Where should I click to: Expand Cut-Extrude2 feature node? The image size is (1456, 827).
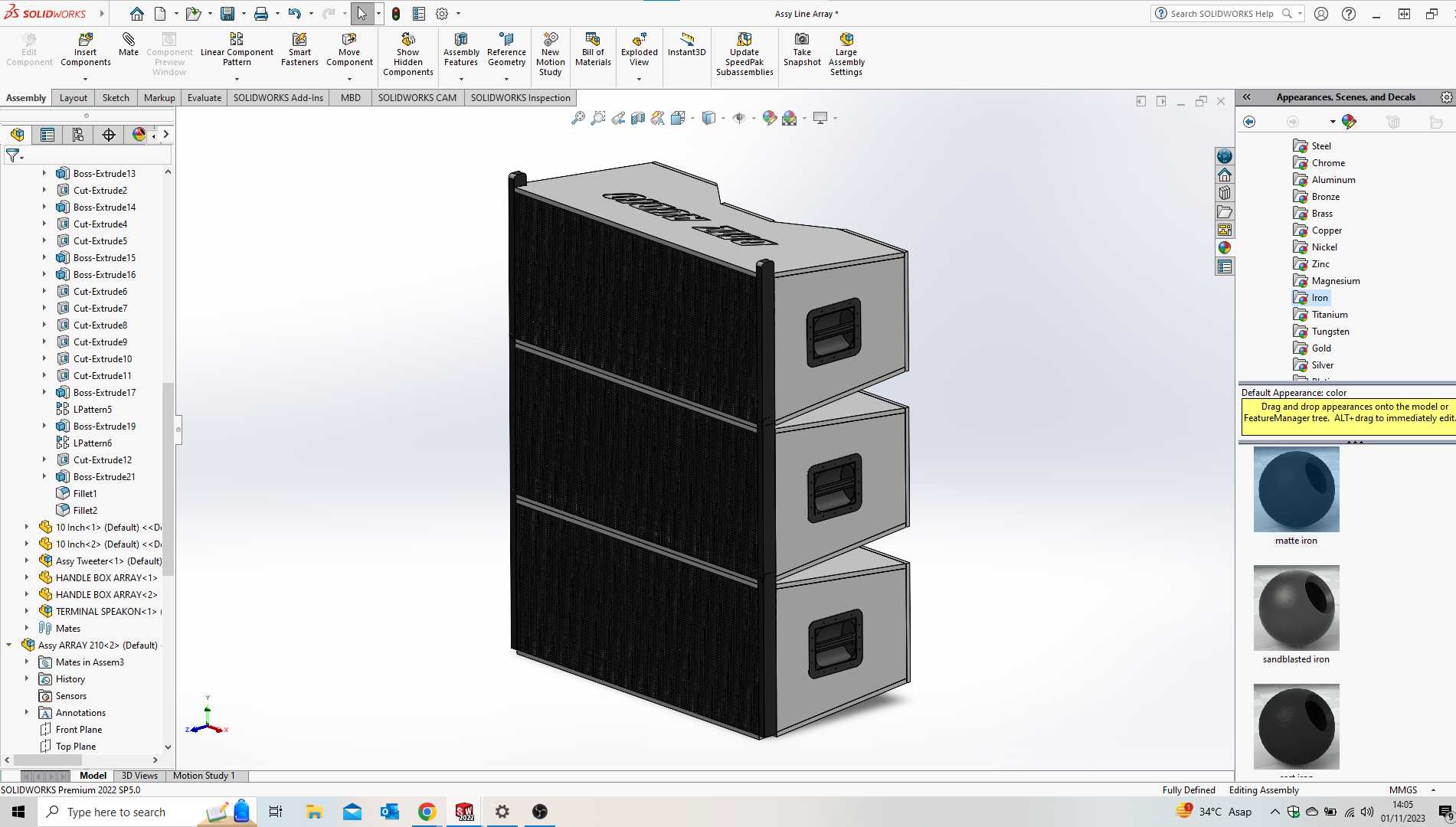pyautogui.click(x=44, y=191)
